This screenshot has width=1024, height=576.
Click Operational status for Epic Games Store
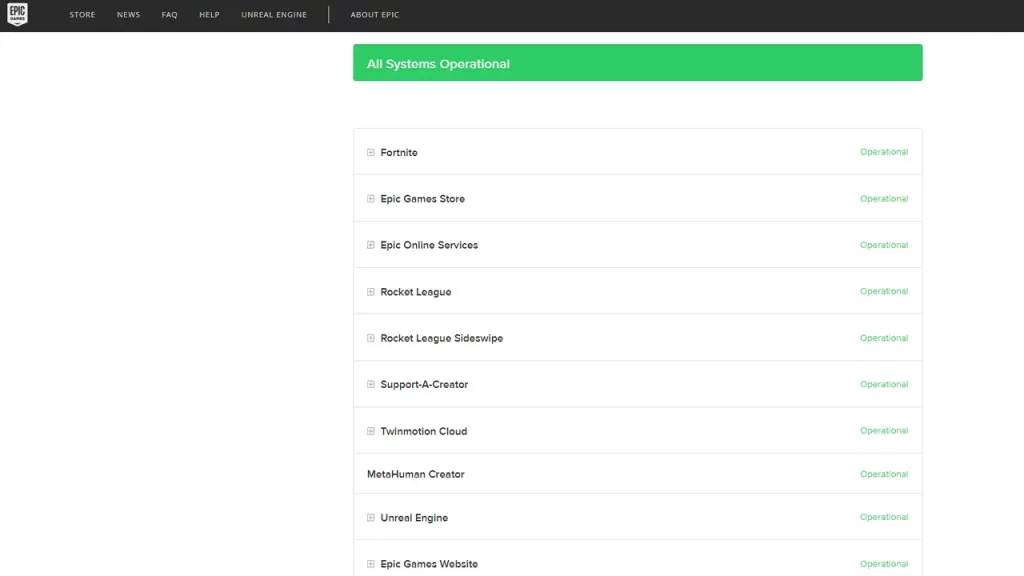(884, 199)
